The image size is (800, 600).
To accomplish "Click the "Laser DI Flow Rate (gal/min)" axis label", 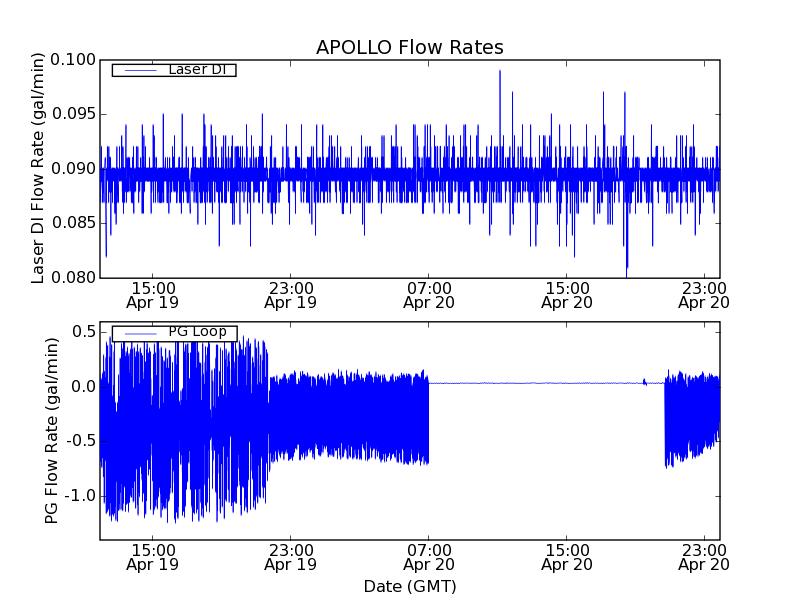I will pyautogui.click(x=38, y=168).
